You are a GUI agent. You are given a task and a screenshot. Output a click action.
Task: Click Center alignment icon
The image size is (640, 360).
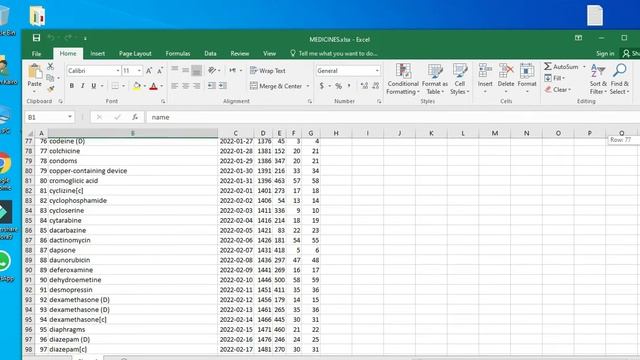click(186, 86)
